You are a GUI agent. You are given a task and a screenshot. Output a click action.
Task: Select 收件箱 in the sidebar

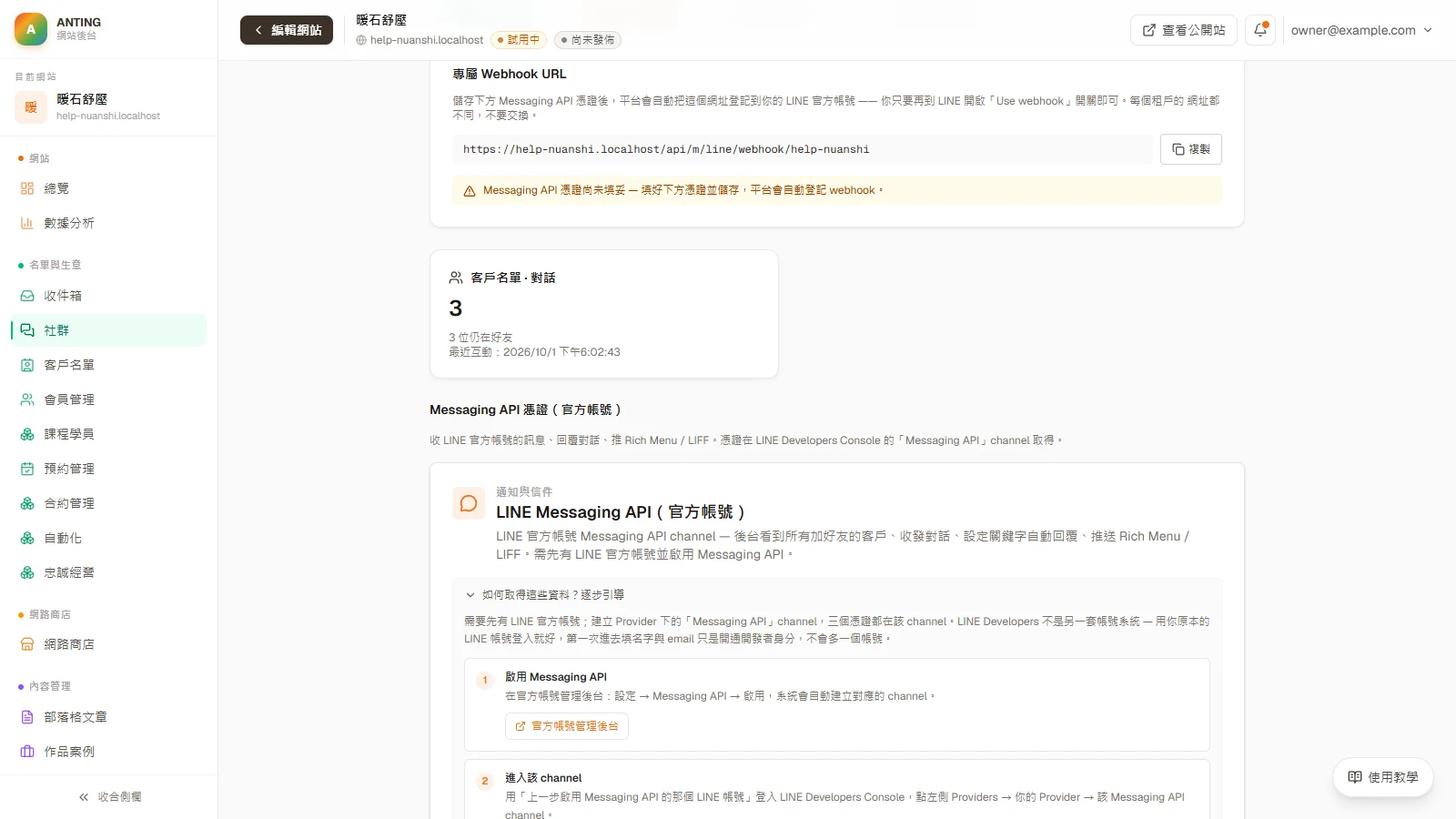point(108,296)
